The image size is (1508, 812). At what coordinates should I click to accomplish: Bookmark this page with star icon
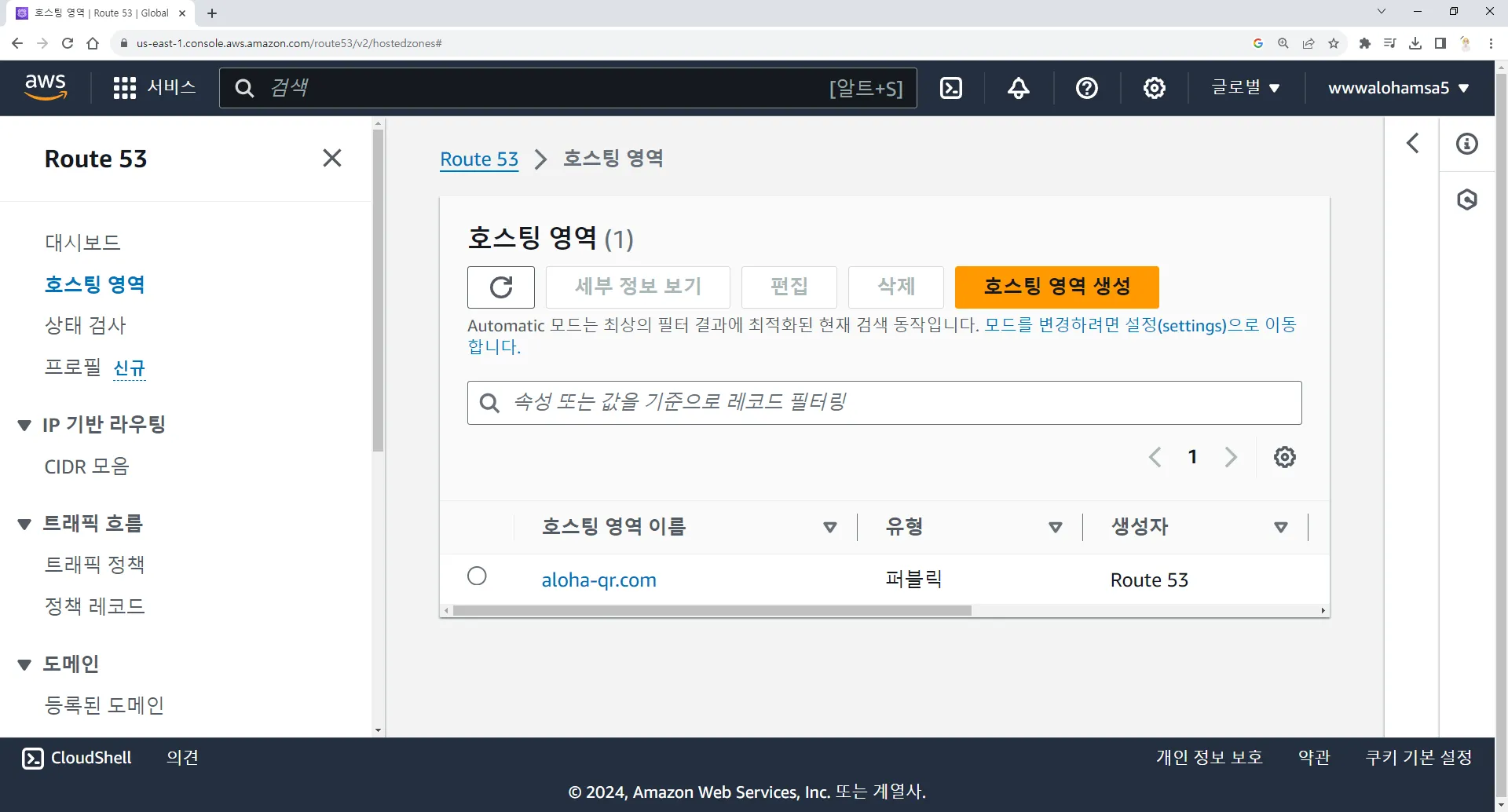(1334, 43)
